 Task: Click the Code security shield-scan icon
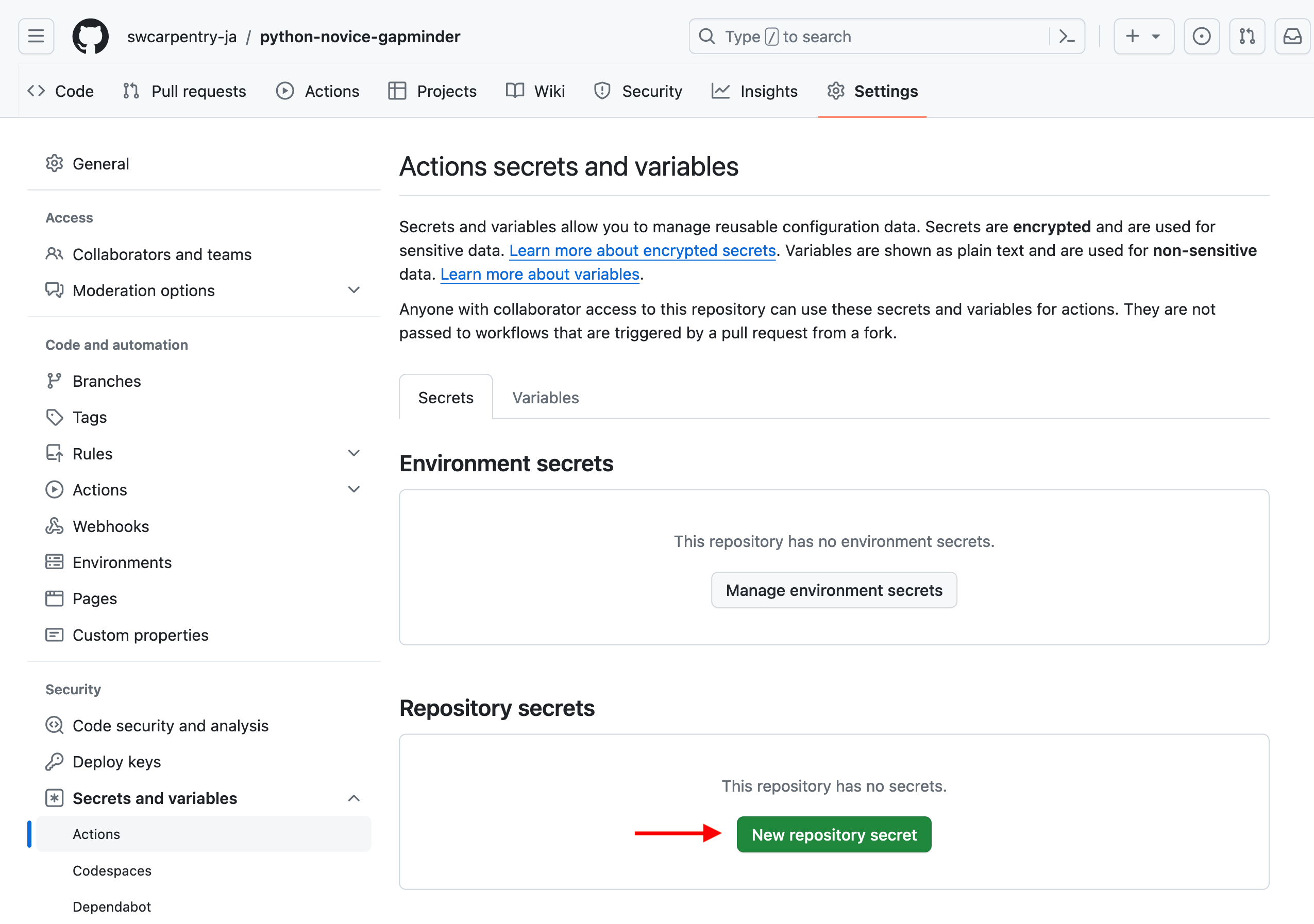pyautogui.click(x=55, y=726)
